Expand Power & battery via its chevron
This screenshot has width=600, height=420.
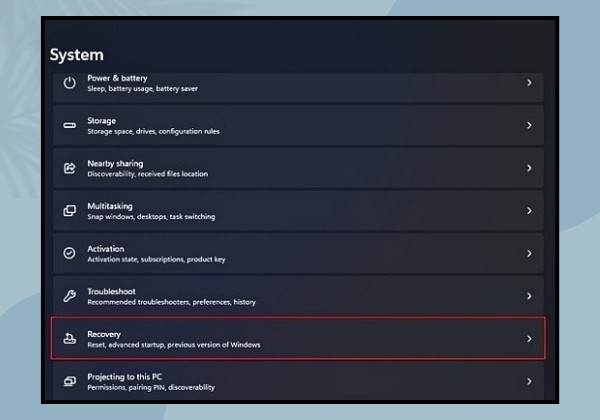point(529,83)
